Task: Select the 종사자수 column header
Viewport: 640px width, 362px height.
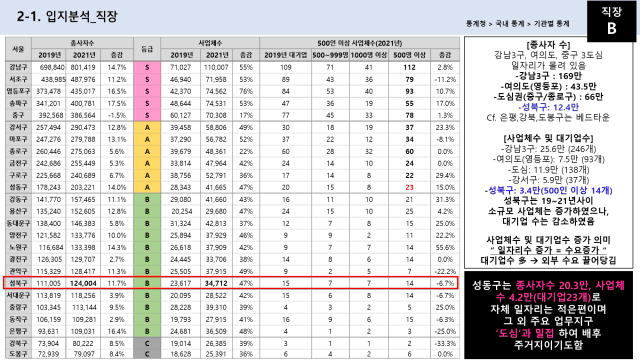Action: point(82,43)
